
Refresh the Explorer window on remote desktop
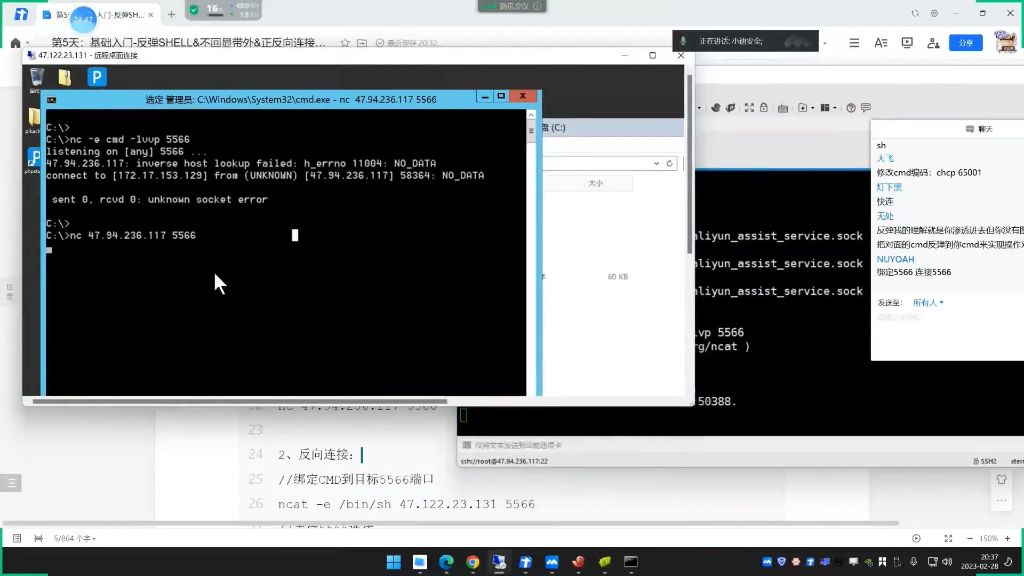coord(669,163)
